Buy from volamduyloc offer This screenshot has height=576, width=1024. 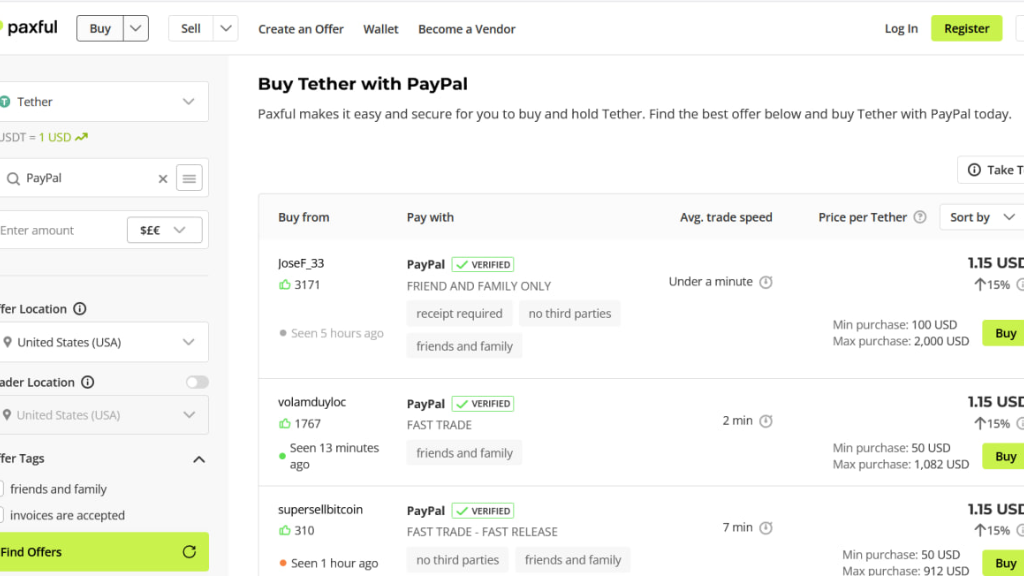pos(1004,456)
